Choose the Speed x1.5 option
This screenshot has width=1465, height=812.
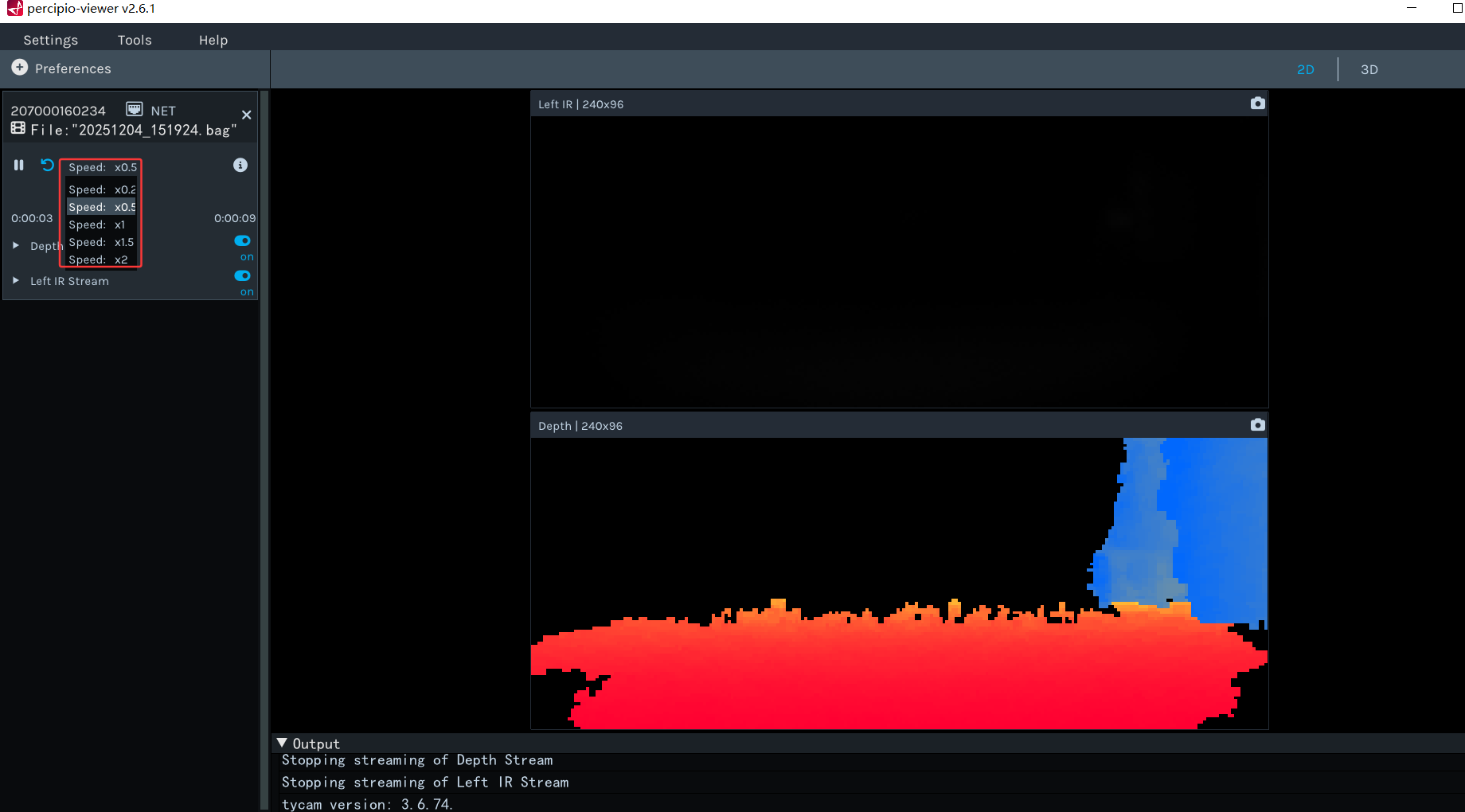click(101, 242)
